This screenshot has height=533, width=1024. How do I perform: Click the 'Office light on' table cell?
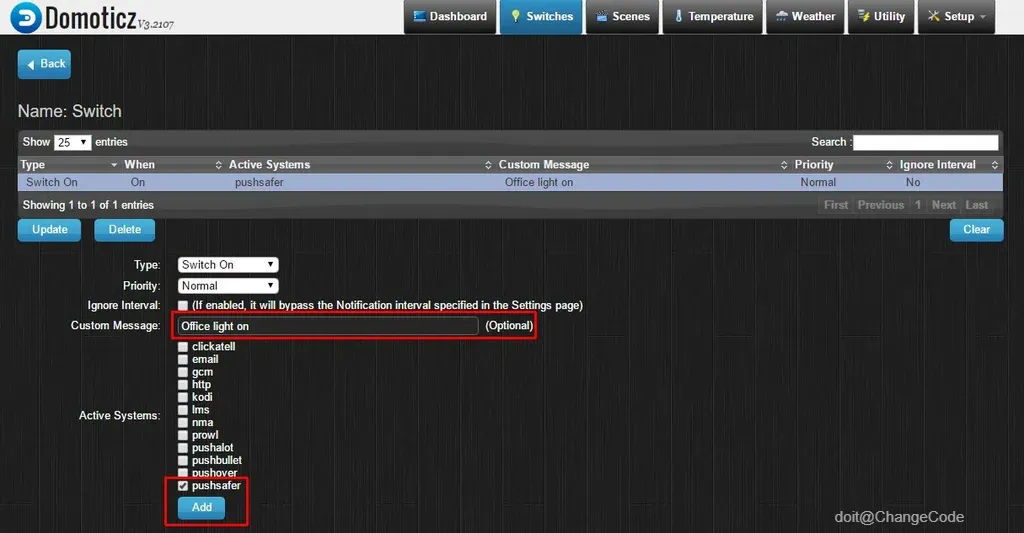539,182
